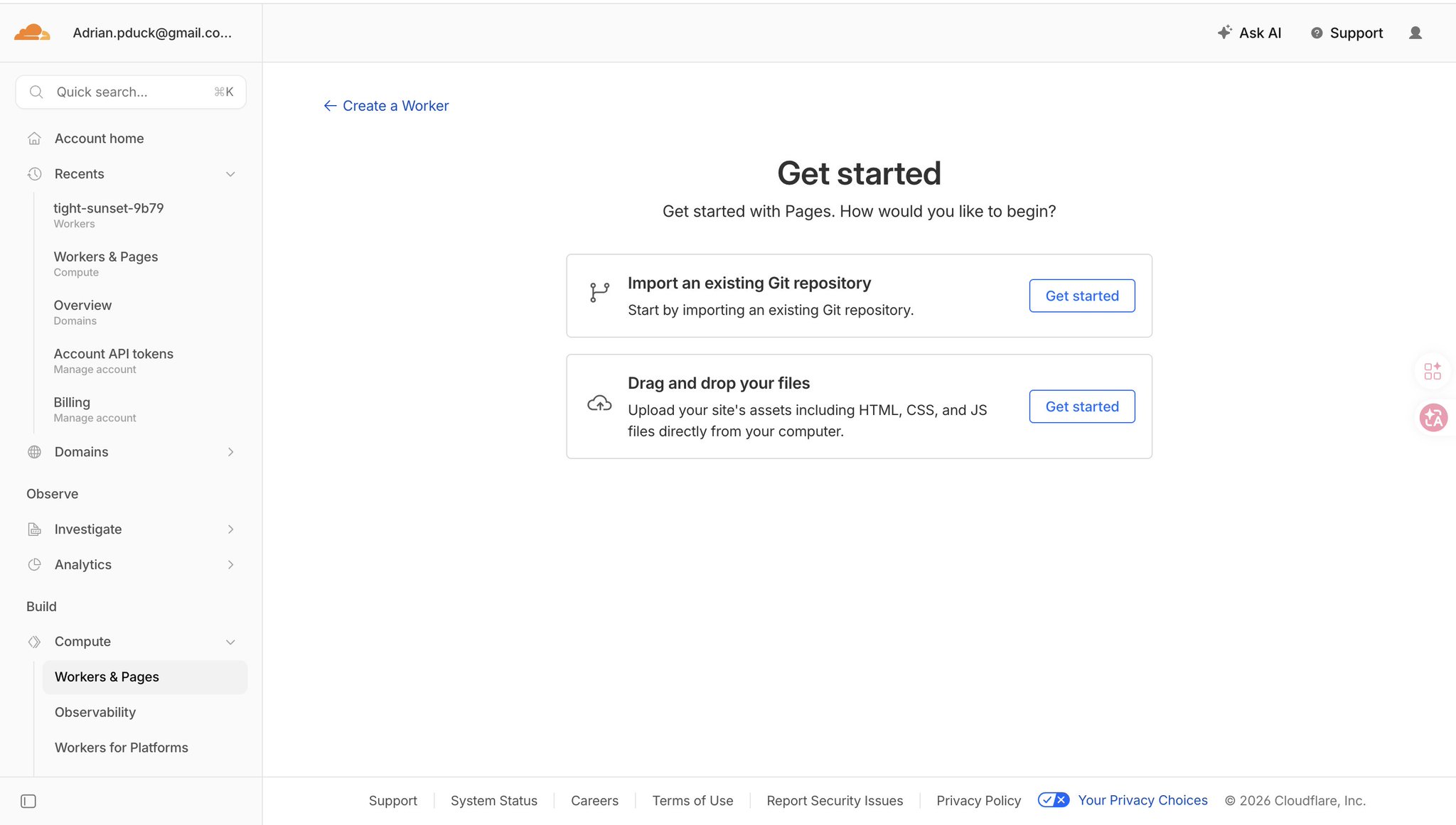Image resolution: width=1456 pixels, height=825 pixels.
Task: Click the Domains globe icon
Action: point(34,452)
